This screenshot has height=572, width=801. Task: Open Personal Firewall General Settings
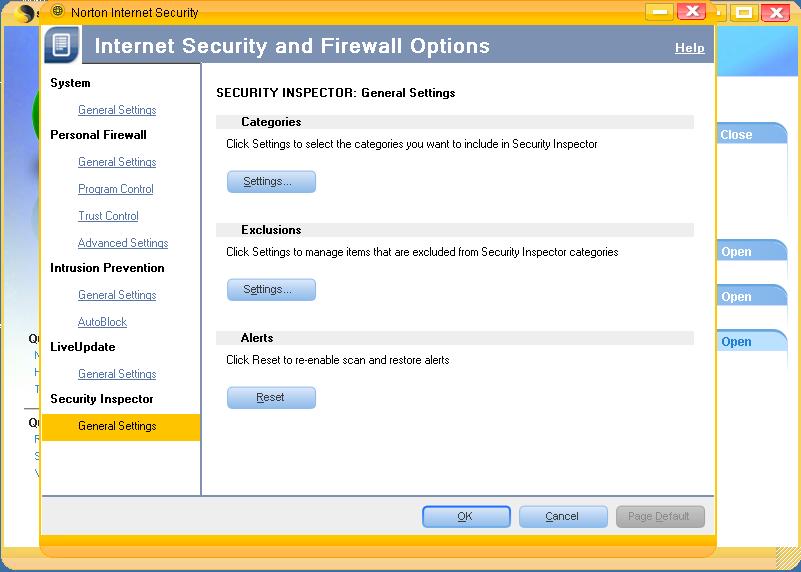(117, 162)
